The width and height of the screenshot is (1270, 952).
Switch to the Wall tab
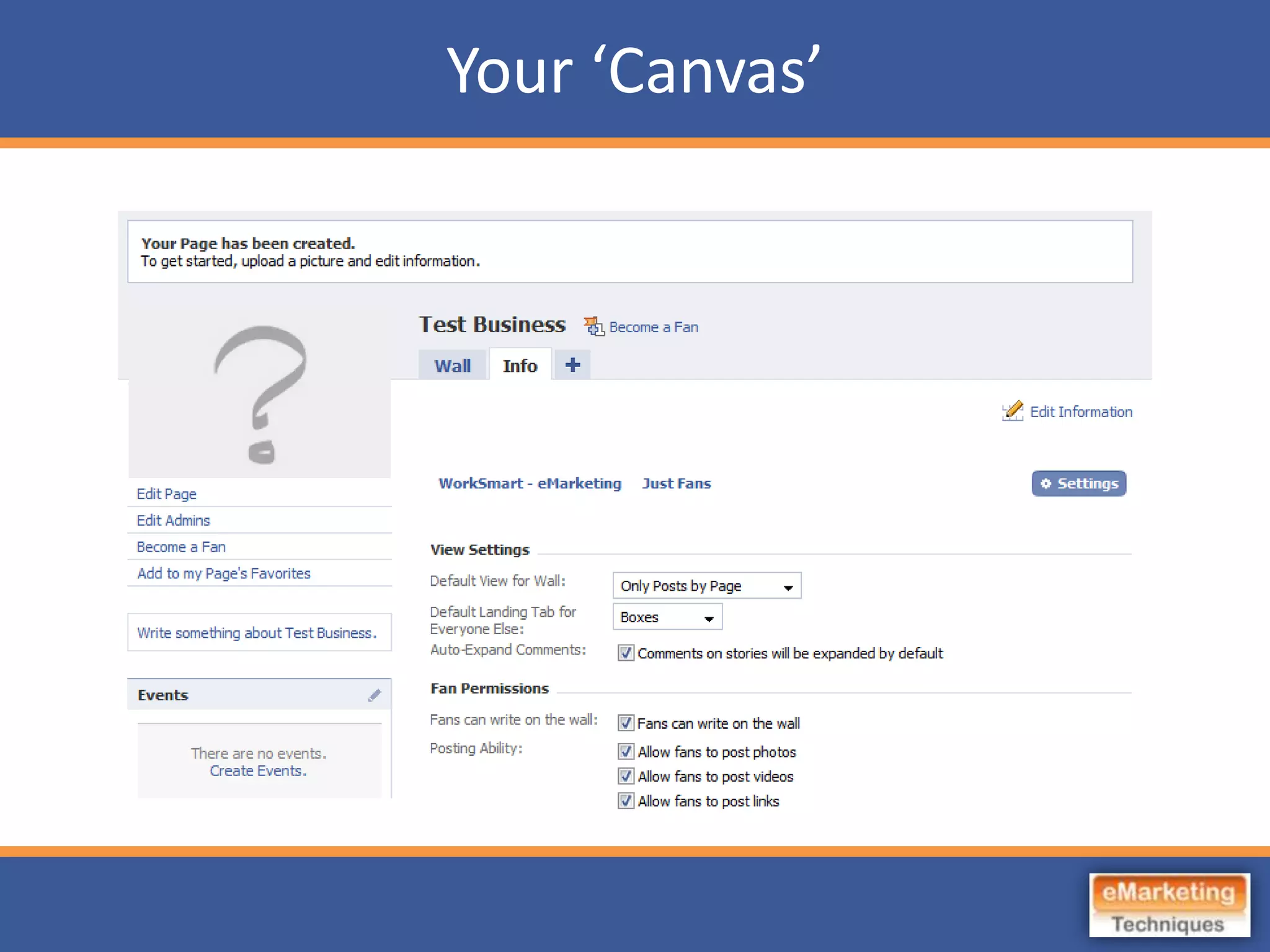click(452, 366)
